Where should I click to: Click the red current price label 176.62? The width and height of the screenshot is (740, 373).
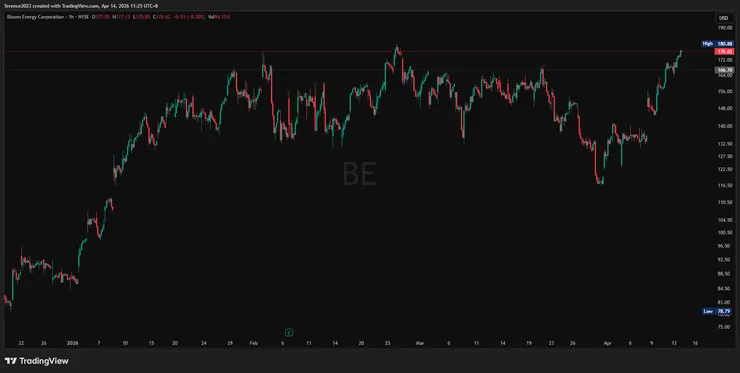pyautogui.click(x=724, y=51)
